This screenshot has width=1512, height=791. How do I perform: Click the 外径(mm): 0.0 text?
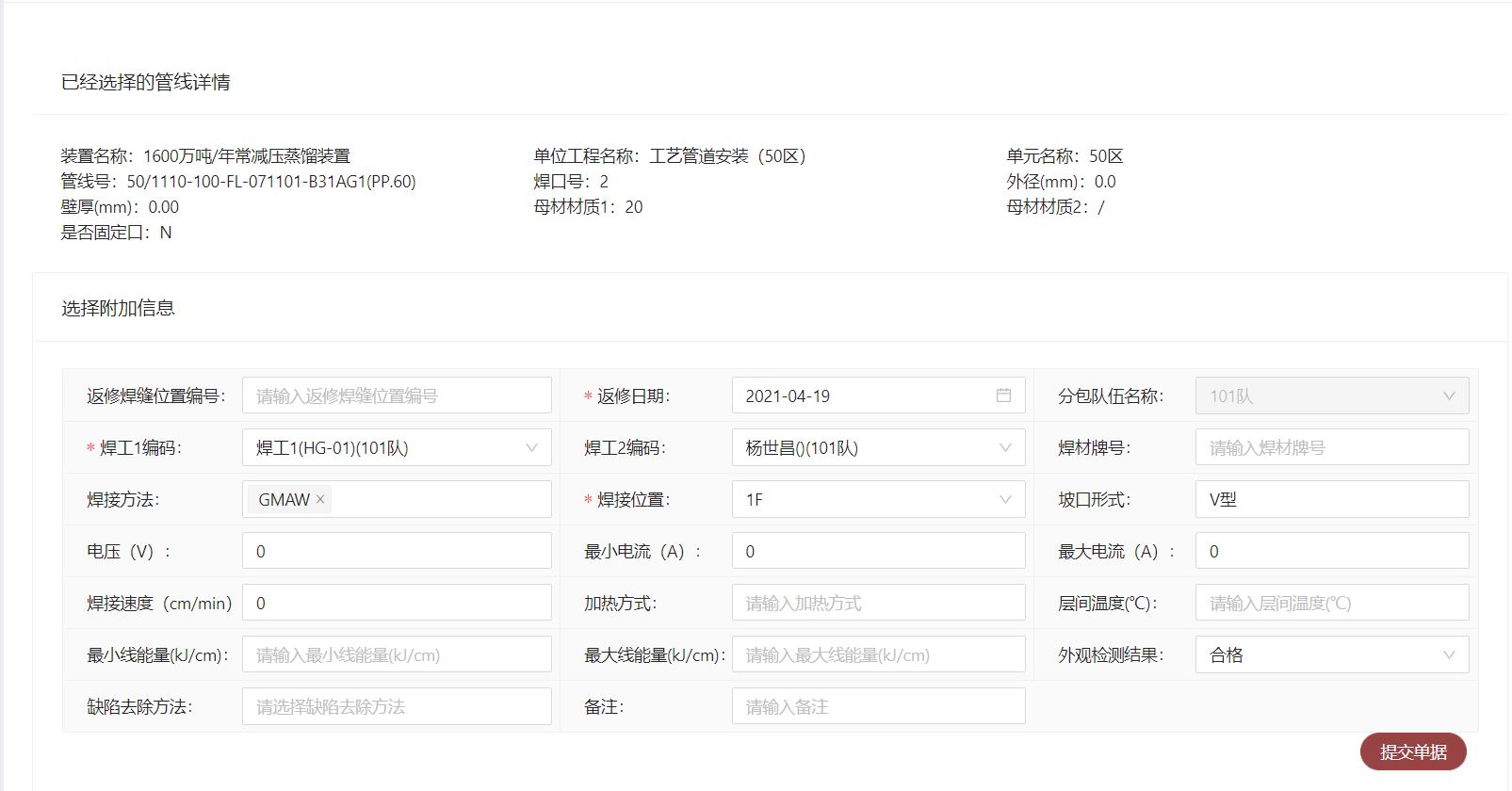(x=1061, y=182)
